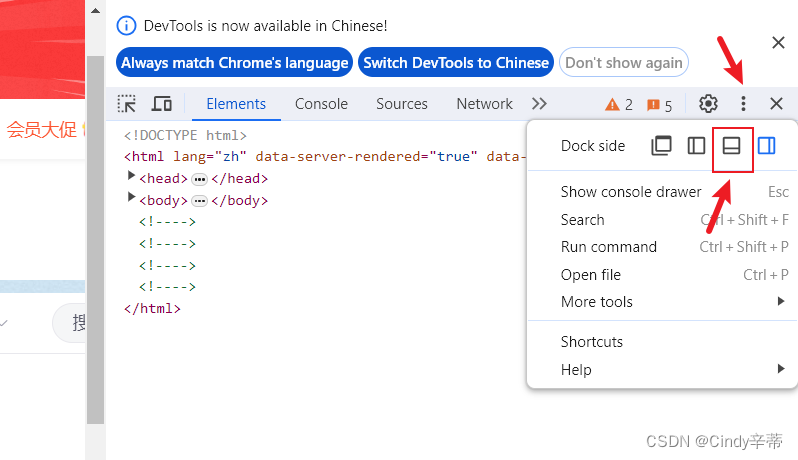
Task: Undock DevTools into separate window
Action: (x=661, y=146)
